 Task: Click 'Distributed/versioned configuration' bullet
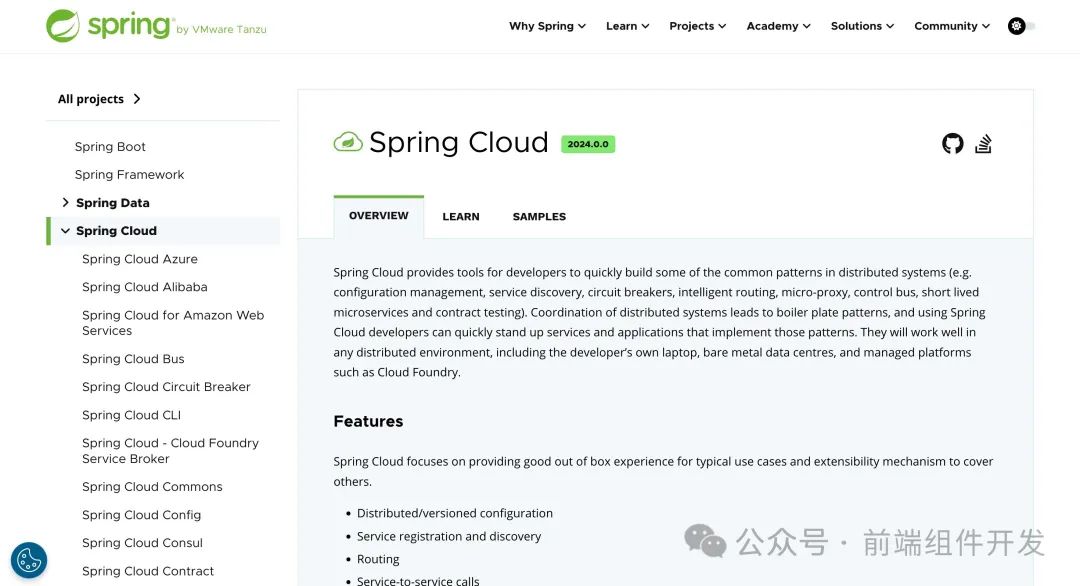coord(455,513)
